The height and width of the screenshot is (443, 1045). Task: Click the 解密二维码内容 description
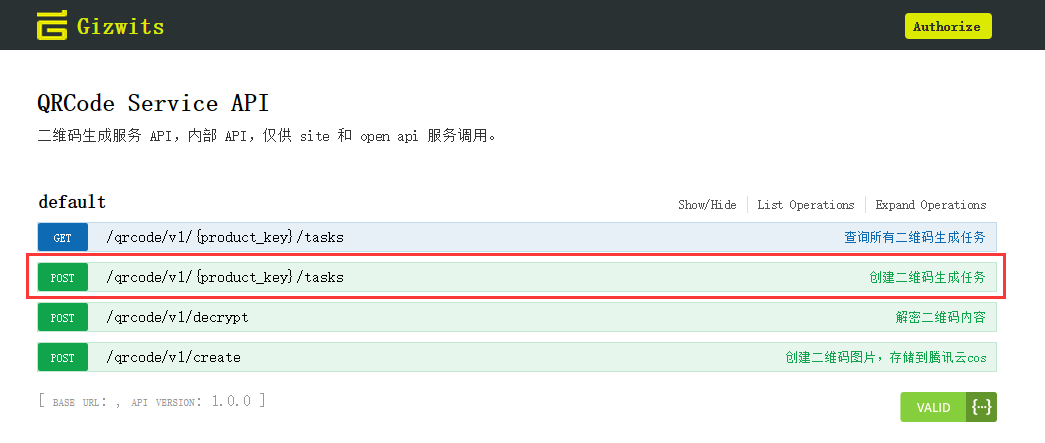(940, 317)
